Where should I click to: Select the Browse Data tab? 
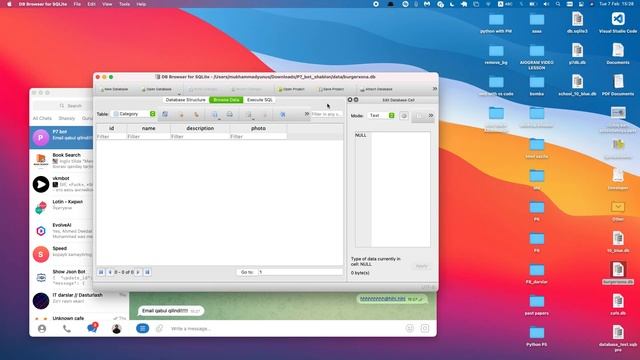point(226,100)
